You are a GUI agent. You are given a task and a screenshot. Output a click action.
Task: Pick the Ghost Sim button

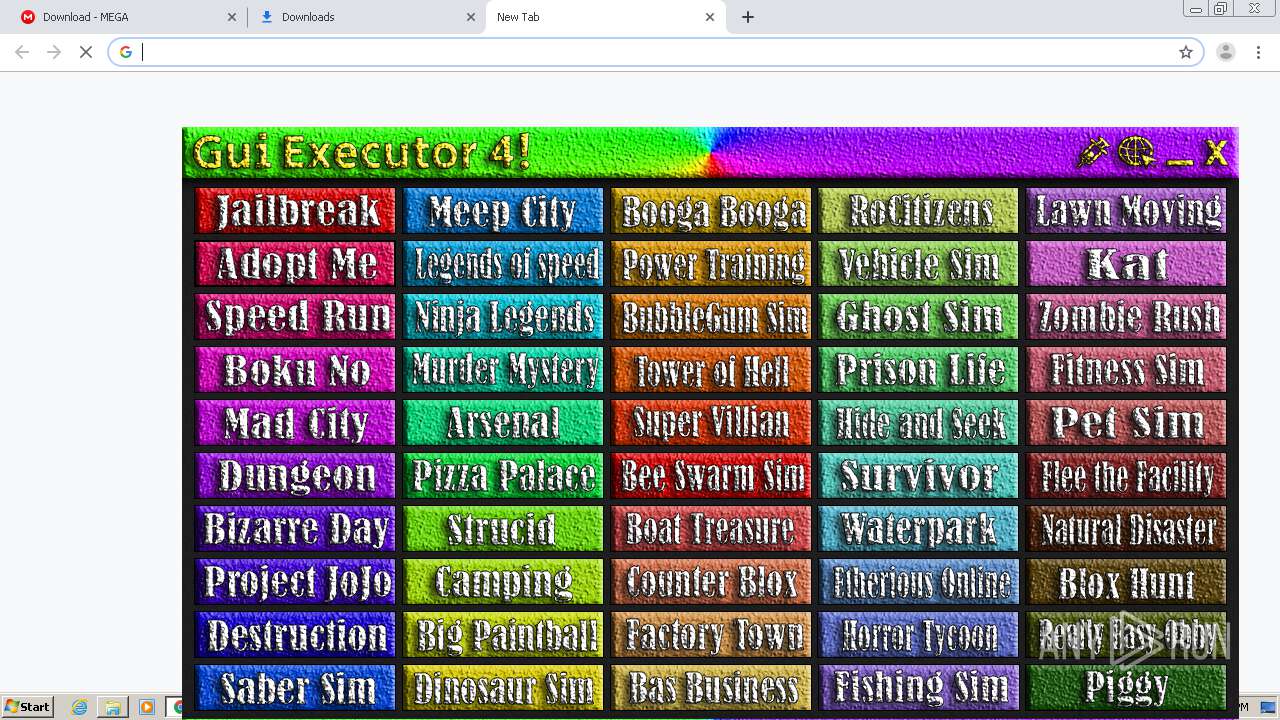pyautogui.click(x=919, y=317)
